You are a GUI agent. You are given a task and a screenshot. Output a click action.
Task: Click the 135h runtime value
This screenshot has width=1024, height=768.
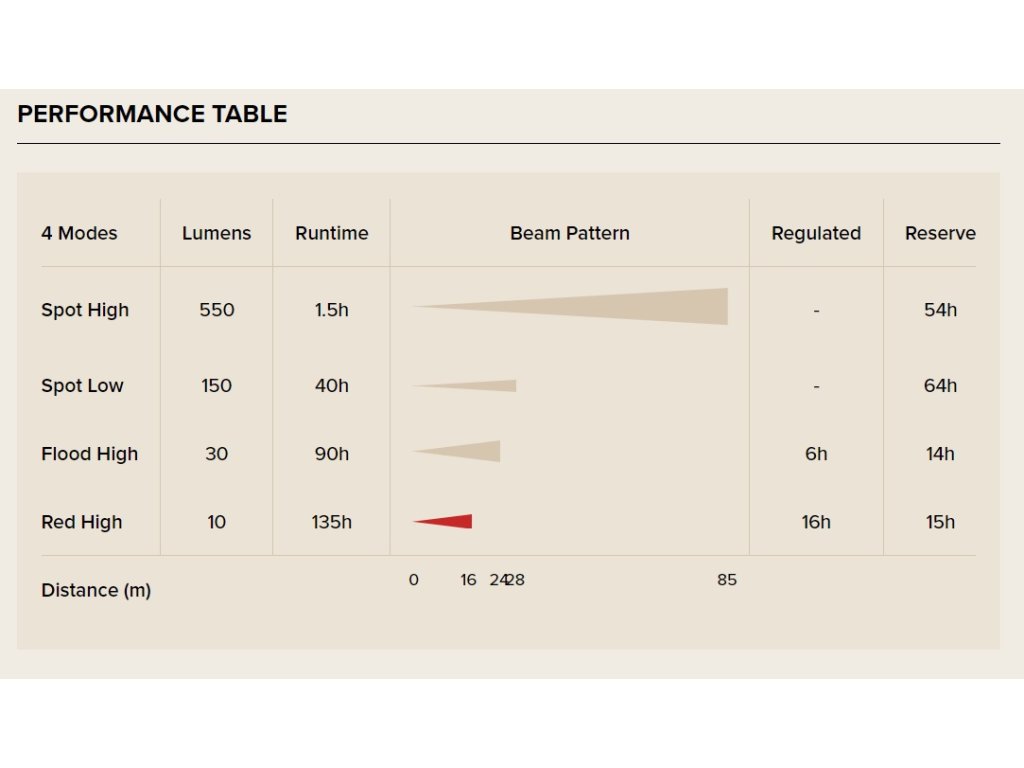point(332,522)
